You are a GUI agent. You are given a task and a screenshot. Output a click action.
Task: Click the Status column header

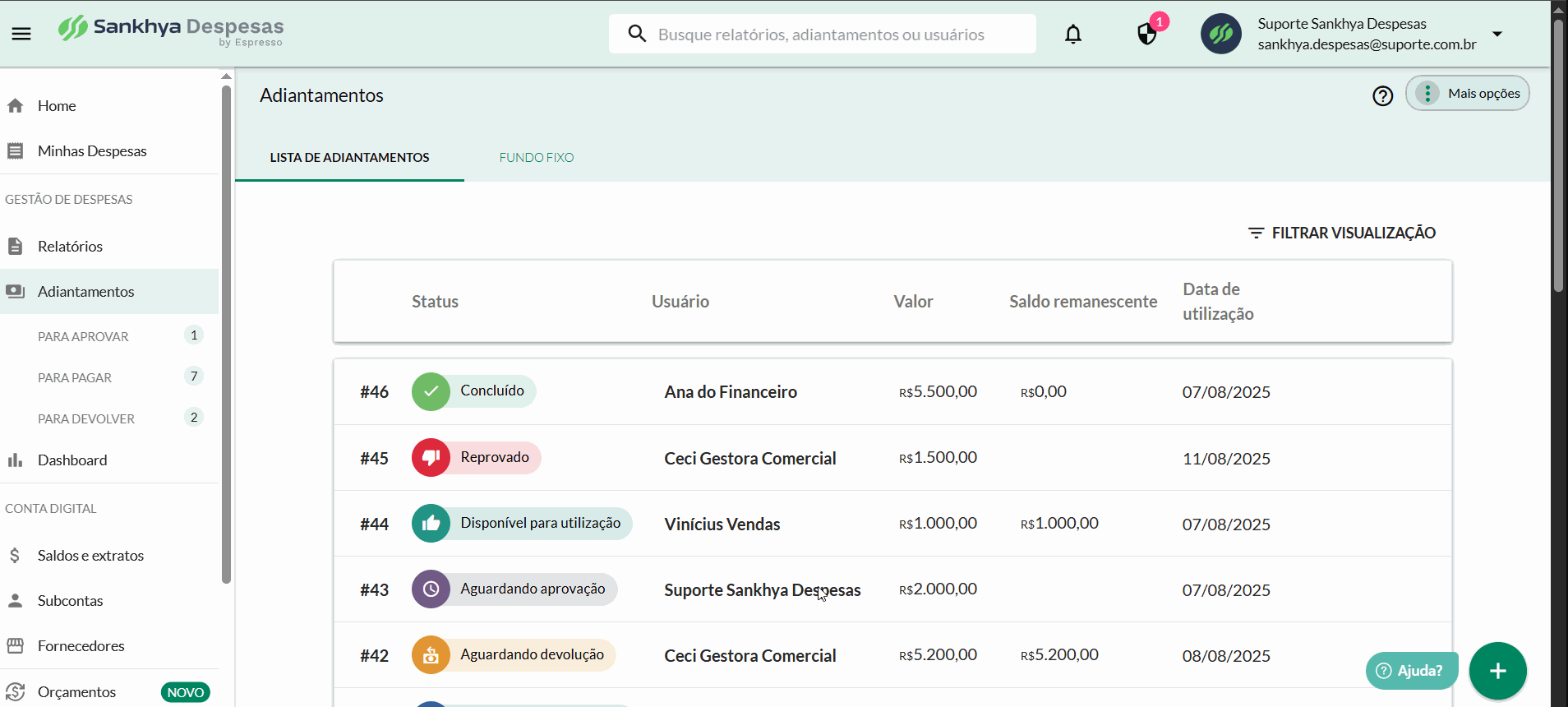pos(435,302)
